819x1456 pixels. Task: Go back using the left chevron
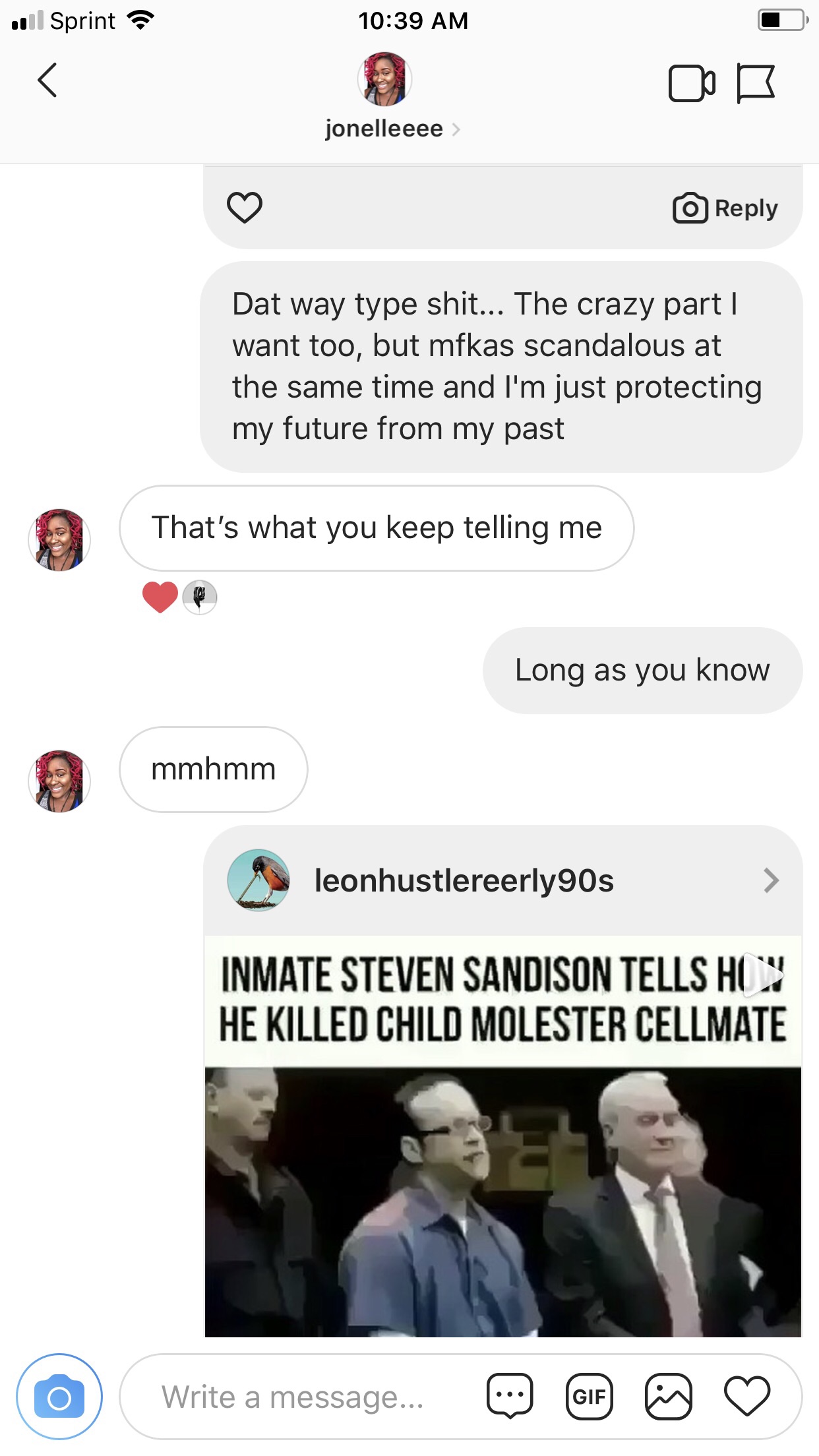click(47, 80)
